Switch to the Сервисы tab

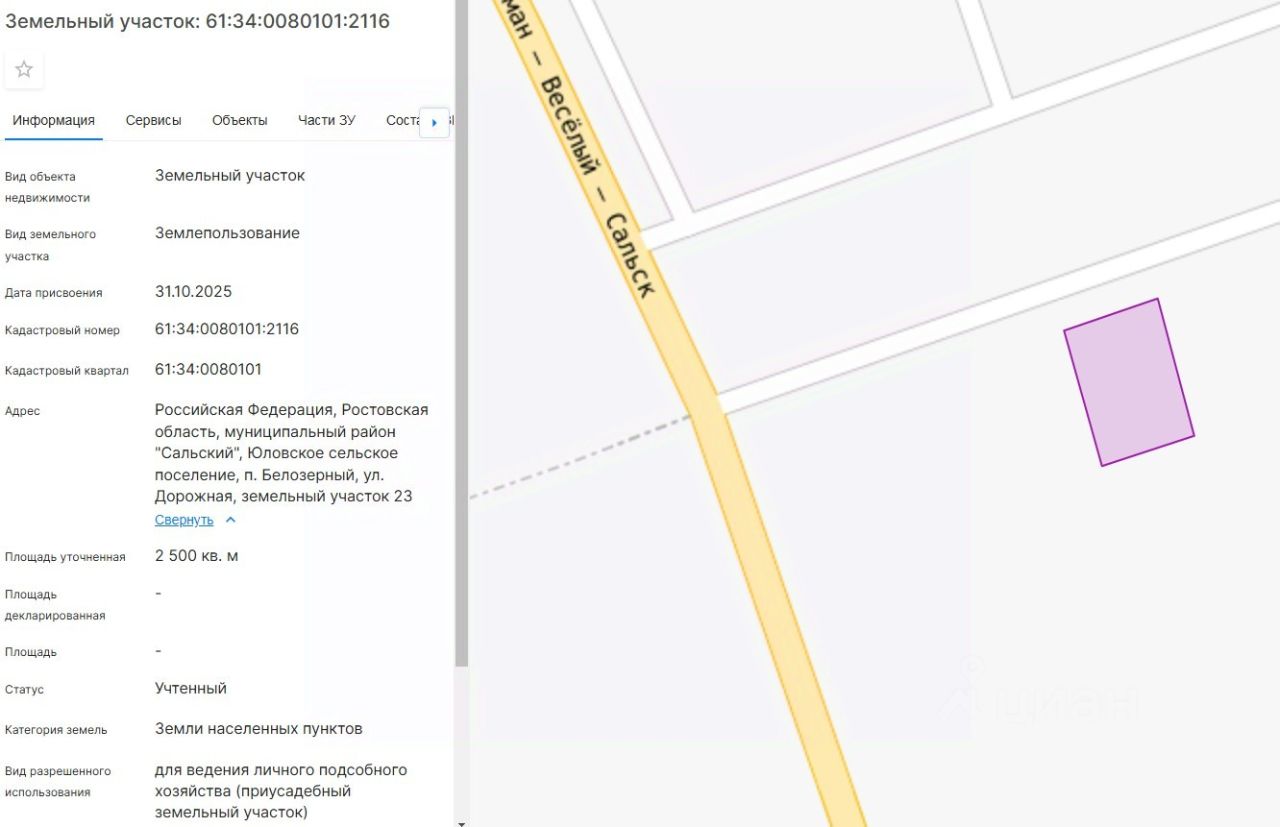coord(154,120)
